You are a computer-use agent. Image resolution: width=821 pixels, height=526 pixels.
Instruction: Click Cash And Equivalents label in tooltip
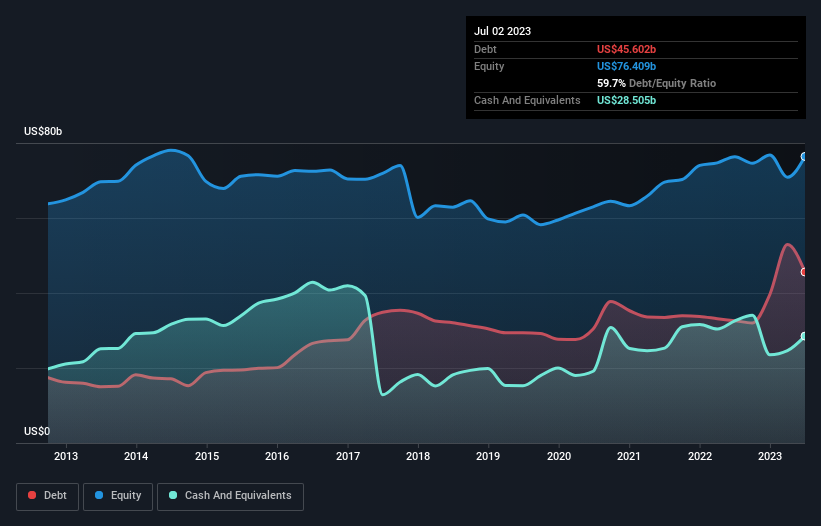[527, 100]
